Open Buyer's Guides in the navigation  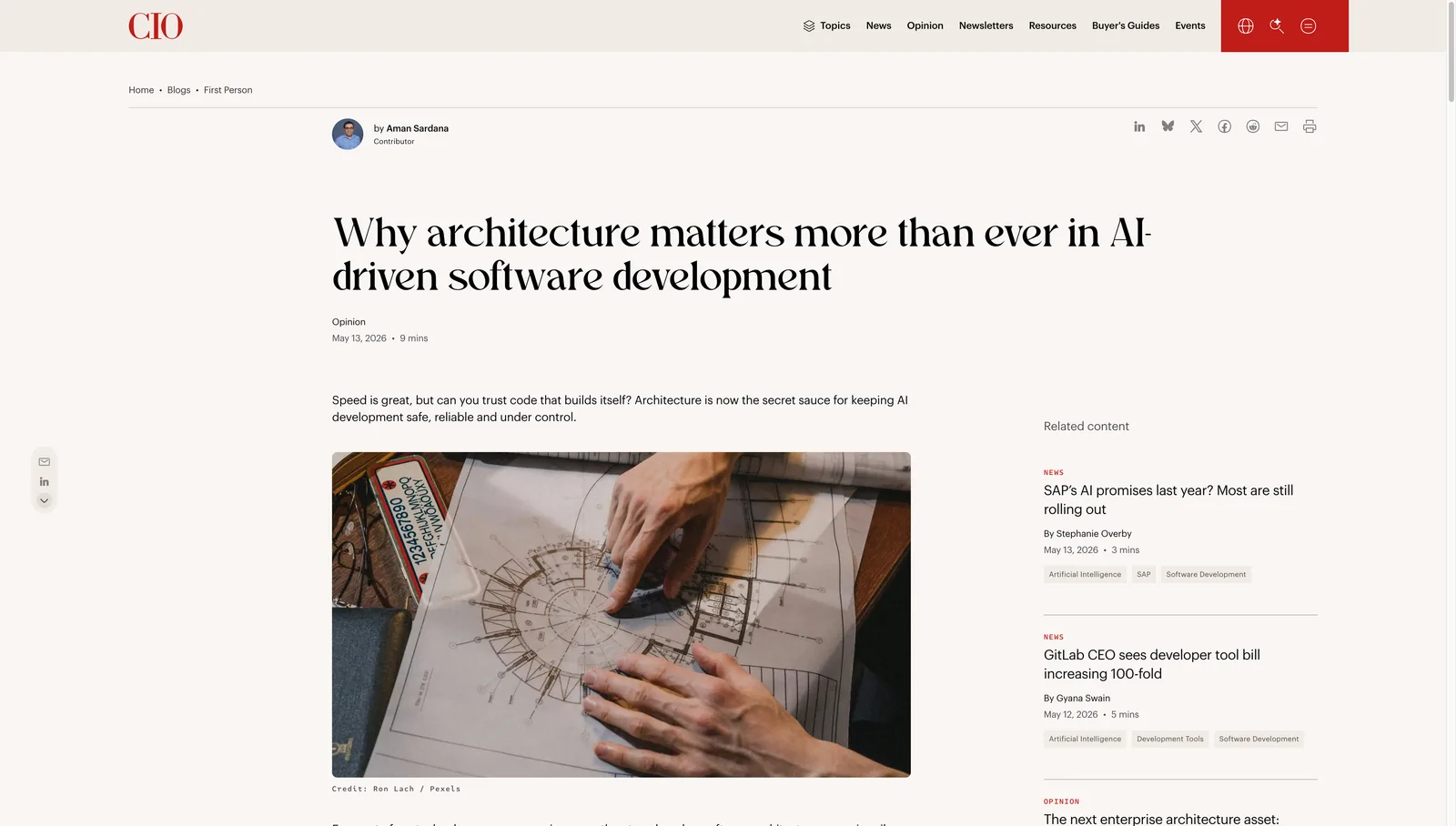(1126, 25)
